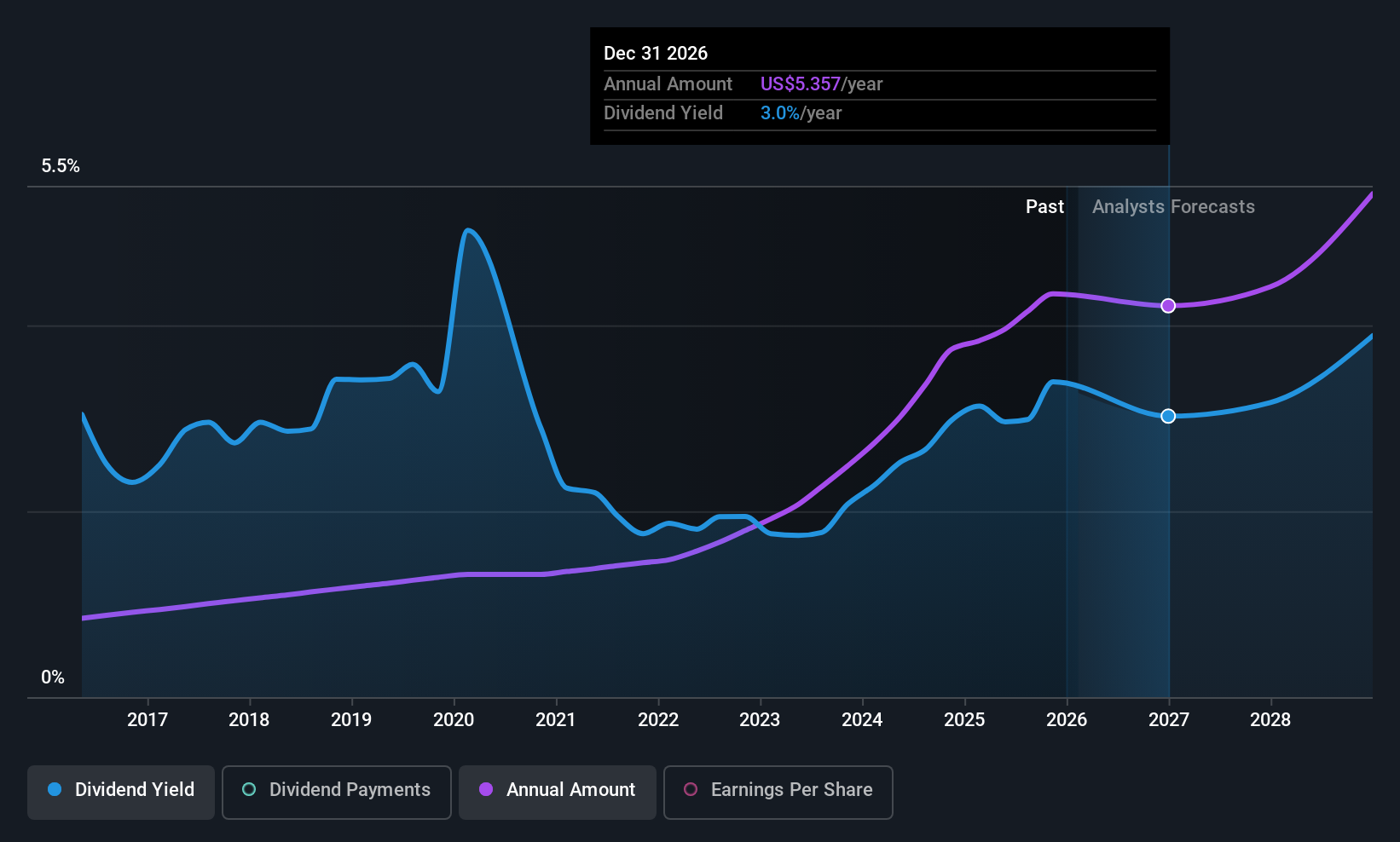Image resolution: width=1400 pixels, height=842 pixels.
Task: Click the Dec 31 2026 tooltip header
Action: coord(656,54)
